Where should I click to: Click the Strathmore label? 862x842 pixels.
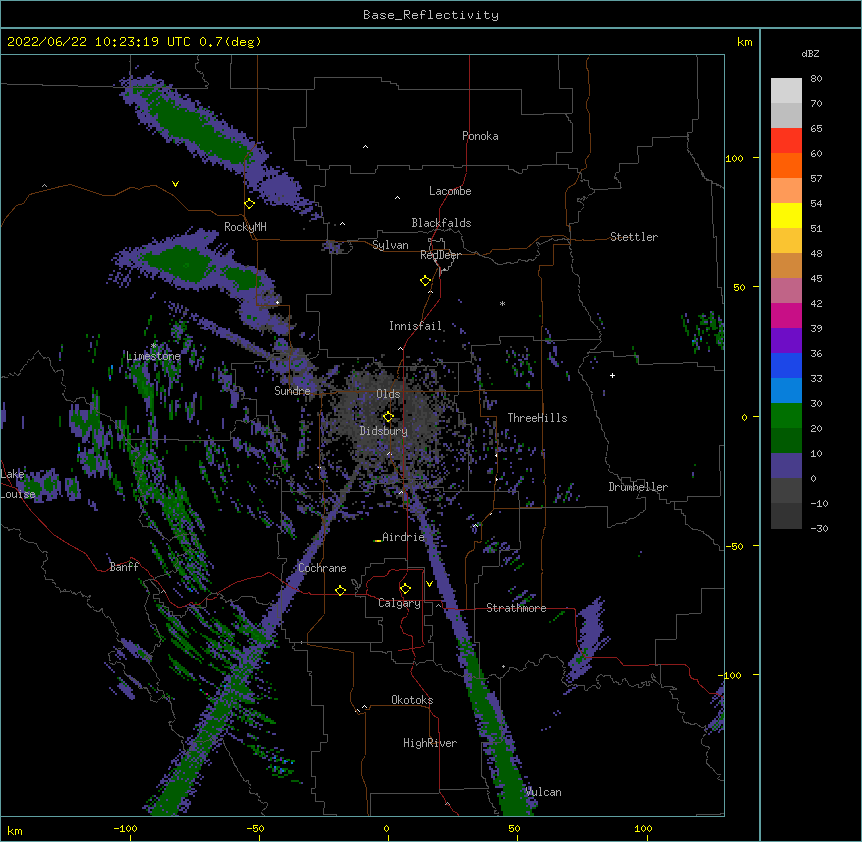click(516, 608)
